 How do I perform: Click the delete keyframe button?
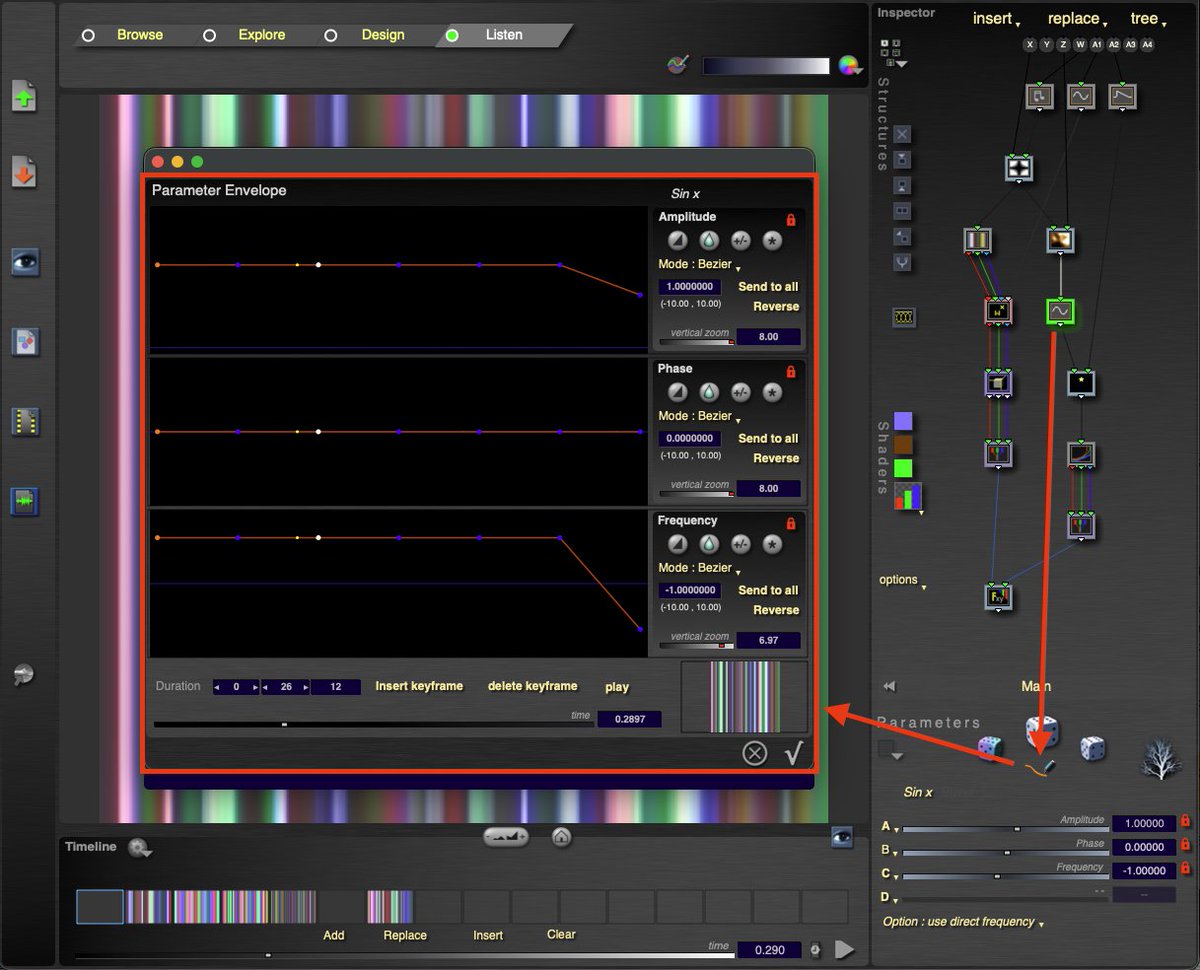[532, 686]
